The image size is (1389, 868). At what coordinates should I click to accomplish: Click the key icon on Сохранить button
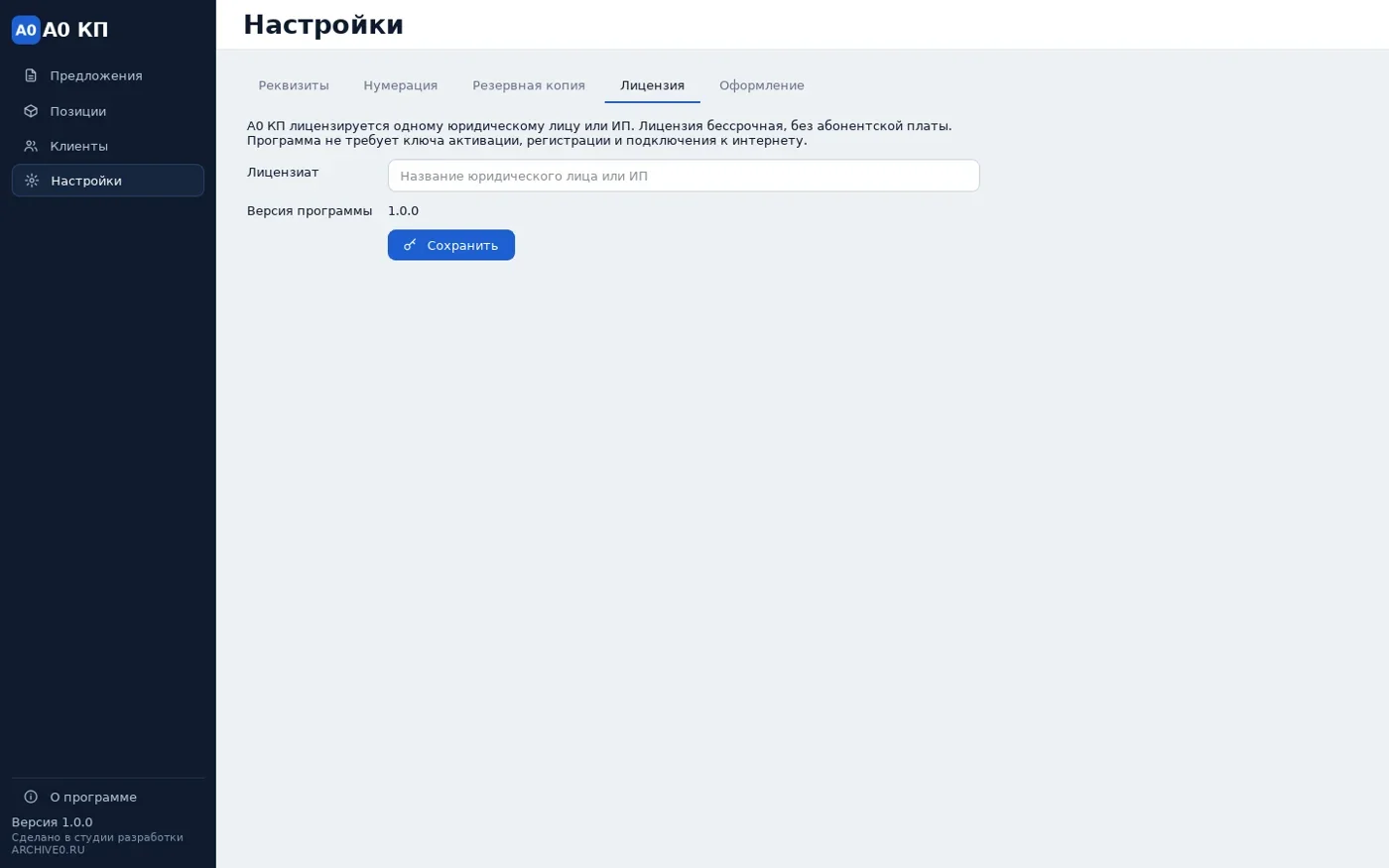[x=410, y=245]
